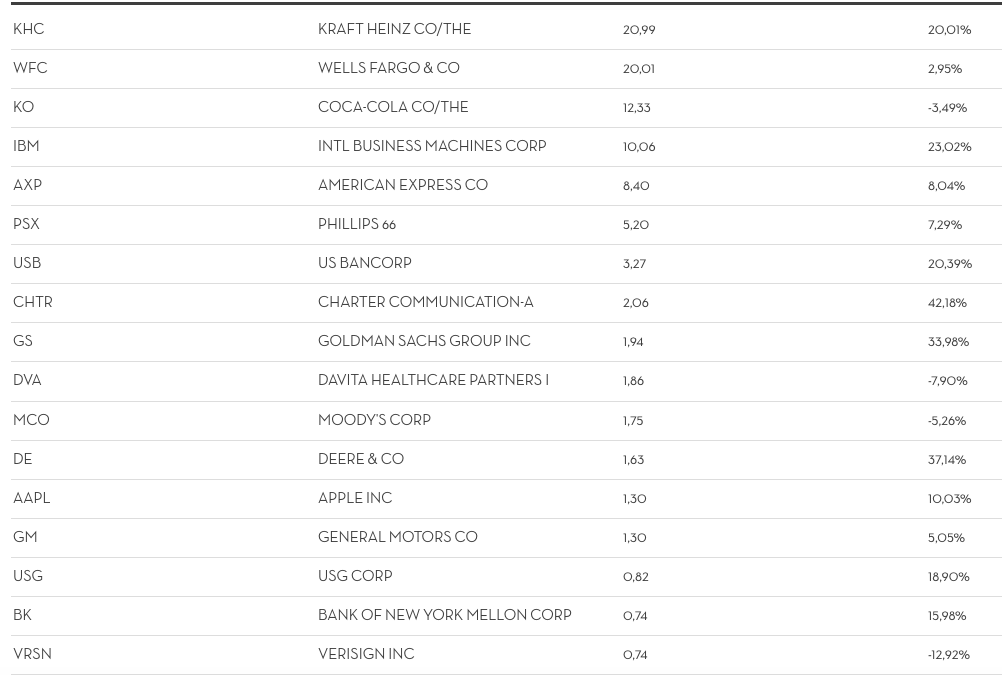Image resolution: width=1002 pixels, height=675 pixels.
Task: Select IBM ticker in the table
Action: tap(26, 146)
